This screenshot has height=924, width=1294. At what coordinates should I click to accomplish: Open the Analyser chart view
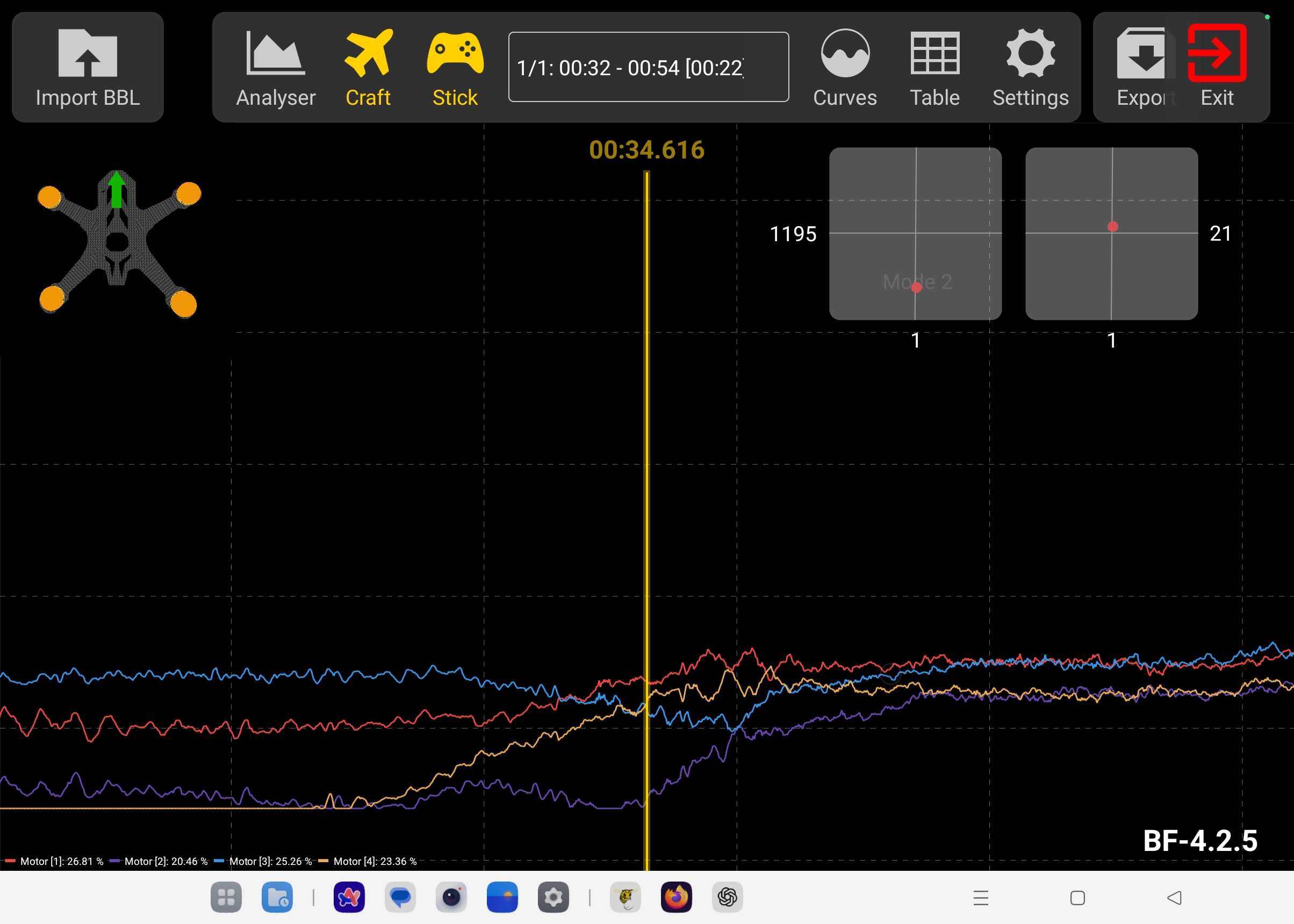point(276,67)
